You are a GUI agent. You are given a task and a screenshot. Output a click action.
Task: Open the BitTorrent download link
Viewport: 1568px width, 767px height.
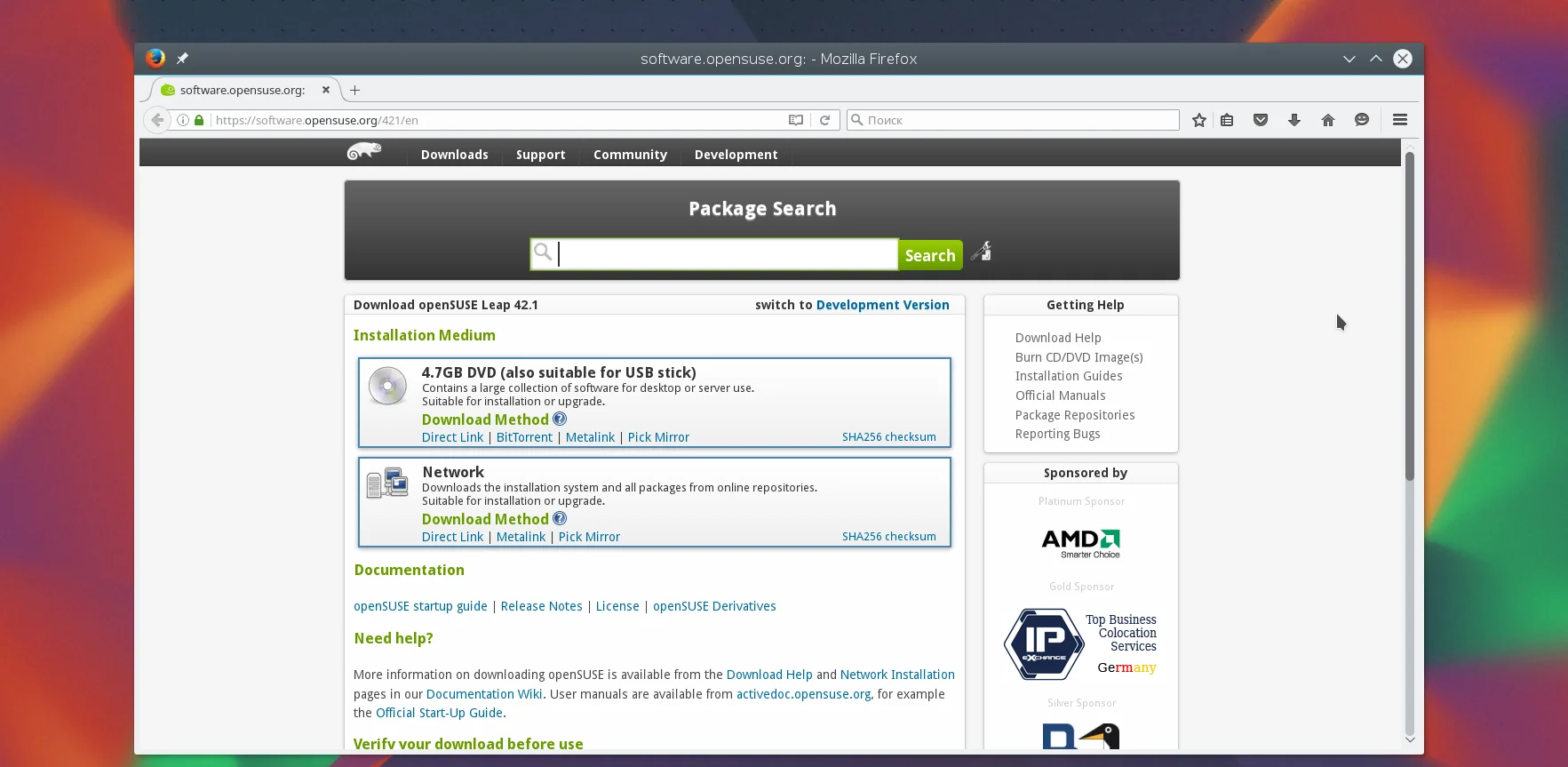524,437
